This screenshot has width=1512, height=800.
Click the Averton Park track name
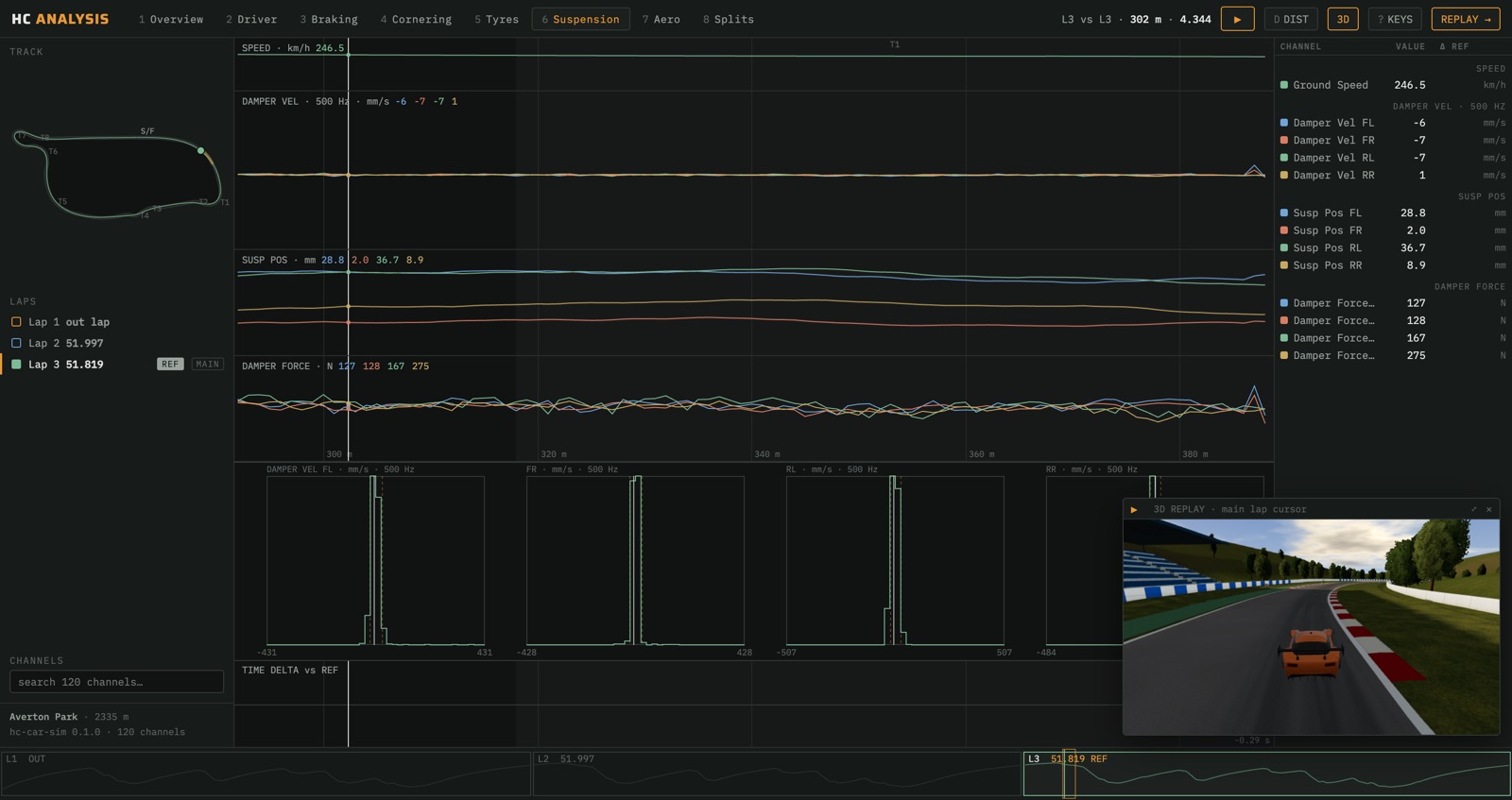[43, 717]
